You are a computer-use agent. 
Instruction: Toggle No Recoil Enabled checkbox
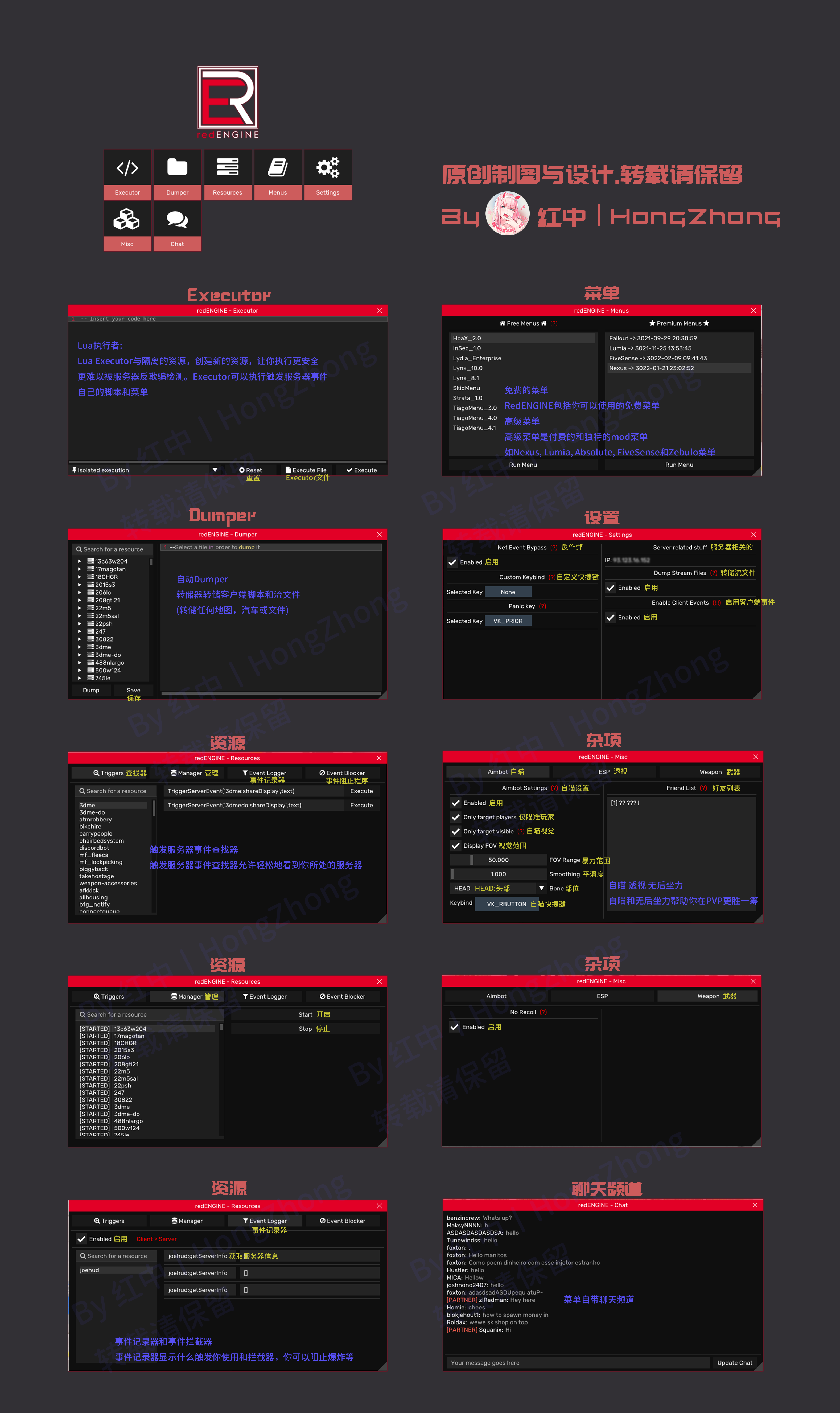coord(455,1027)
